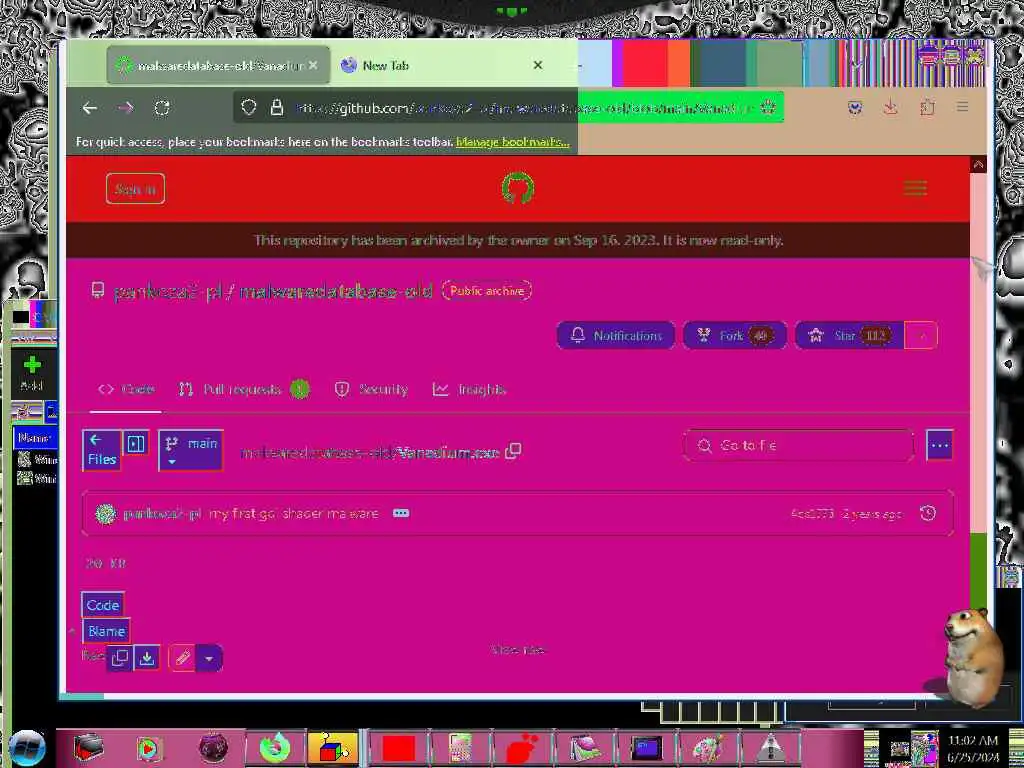Open the Security tab
Screen dimensions: 1024x768
tap(371, 389)
